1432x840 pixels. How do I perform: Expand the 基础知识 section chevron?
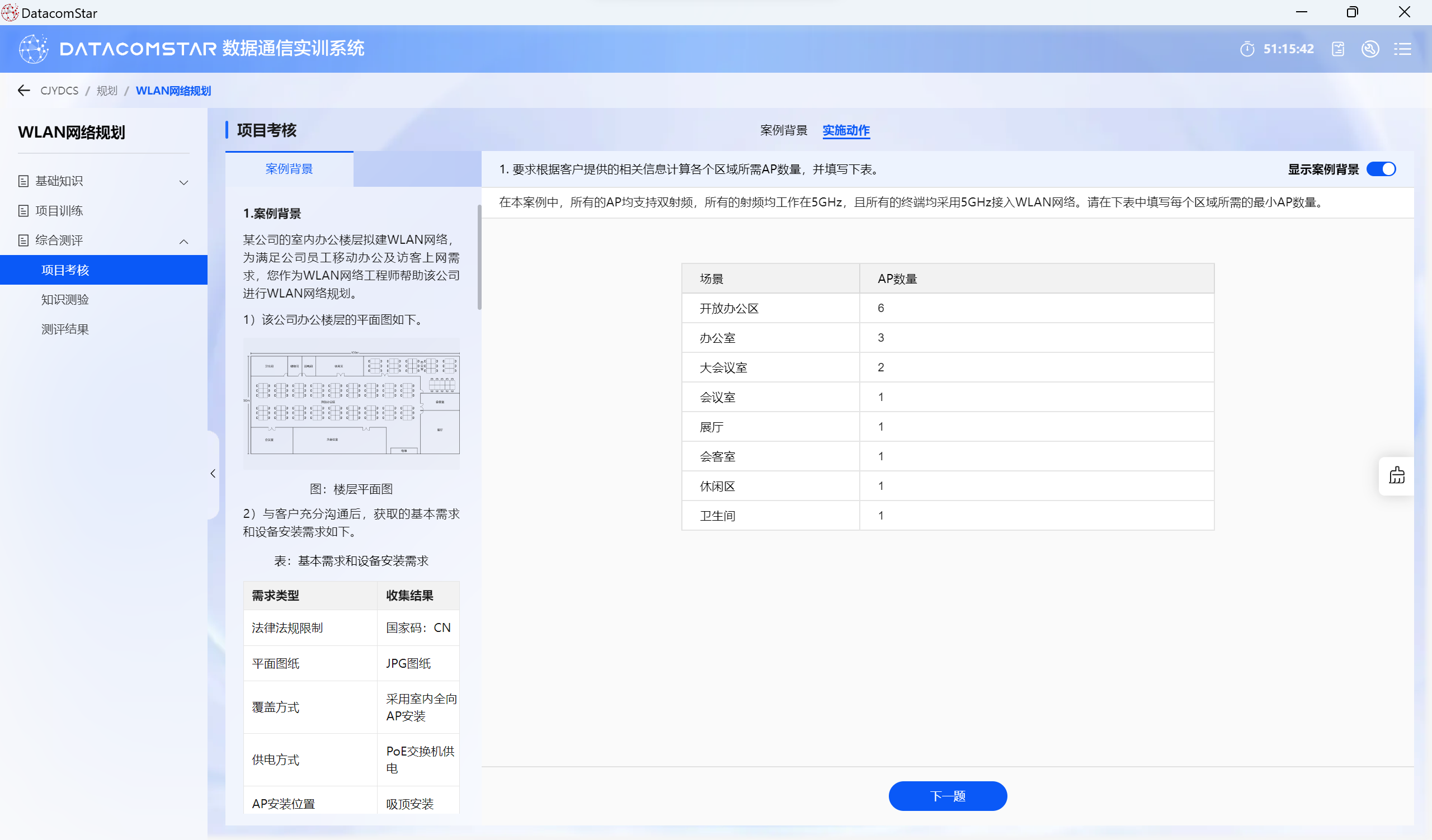pos(183,182)
